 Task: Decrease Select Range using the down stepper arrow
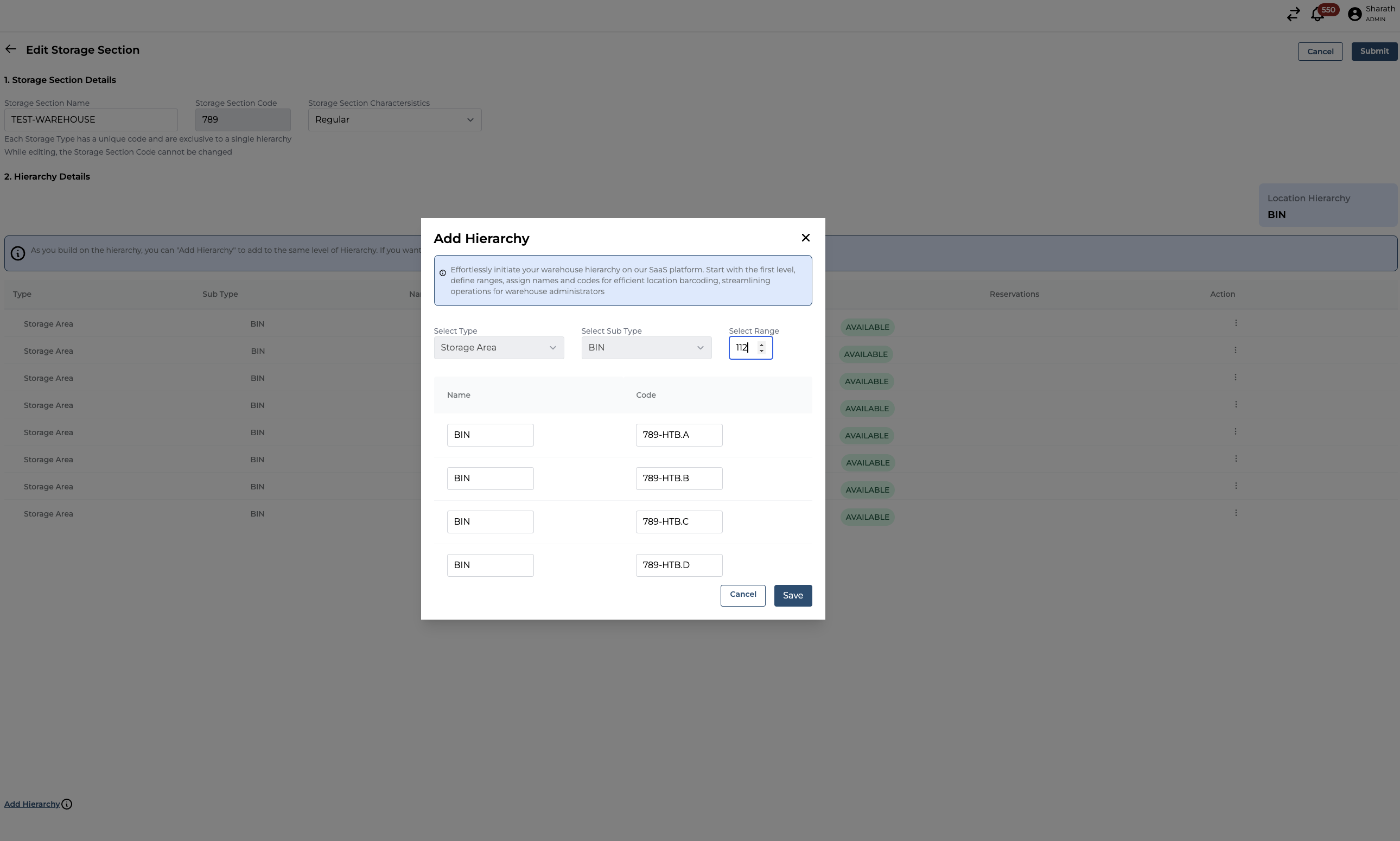click(762, 352)
